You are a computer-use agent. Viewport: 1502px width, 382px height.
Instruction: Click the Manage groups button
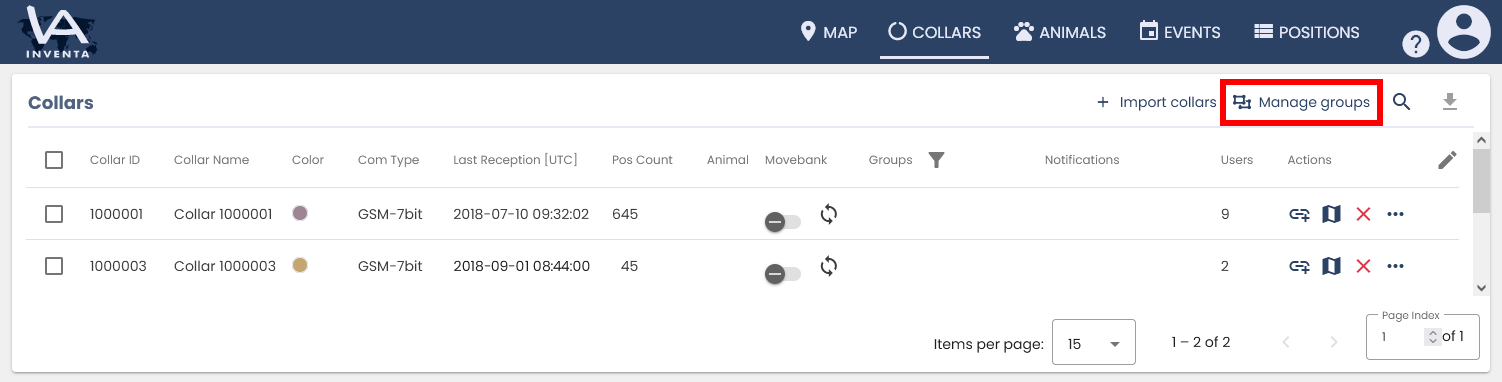coord(1301,102)
